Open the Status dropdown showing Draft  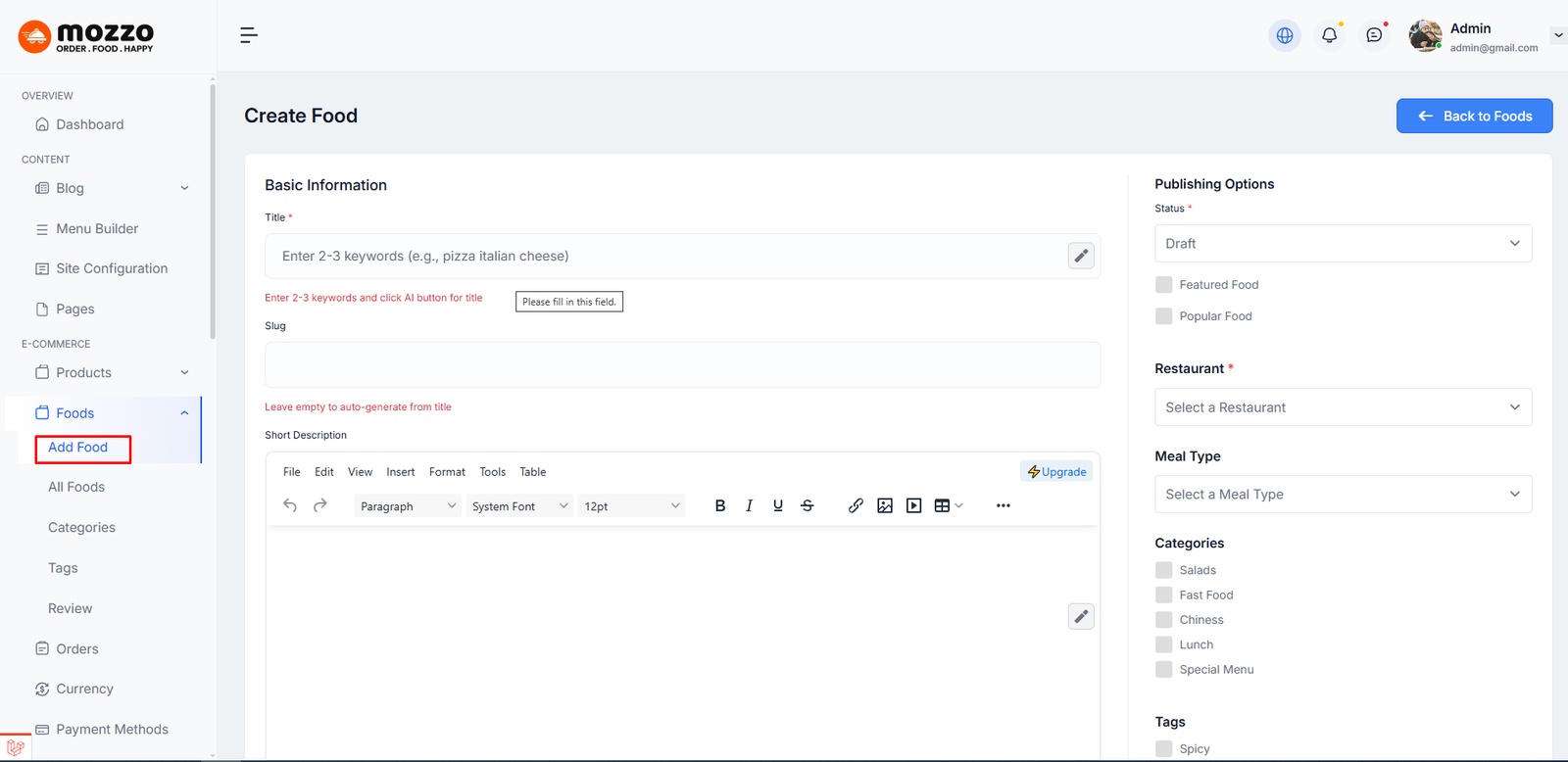pos(1342,244)
